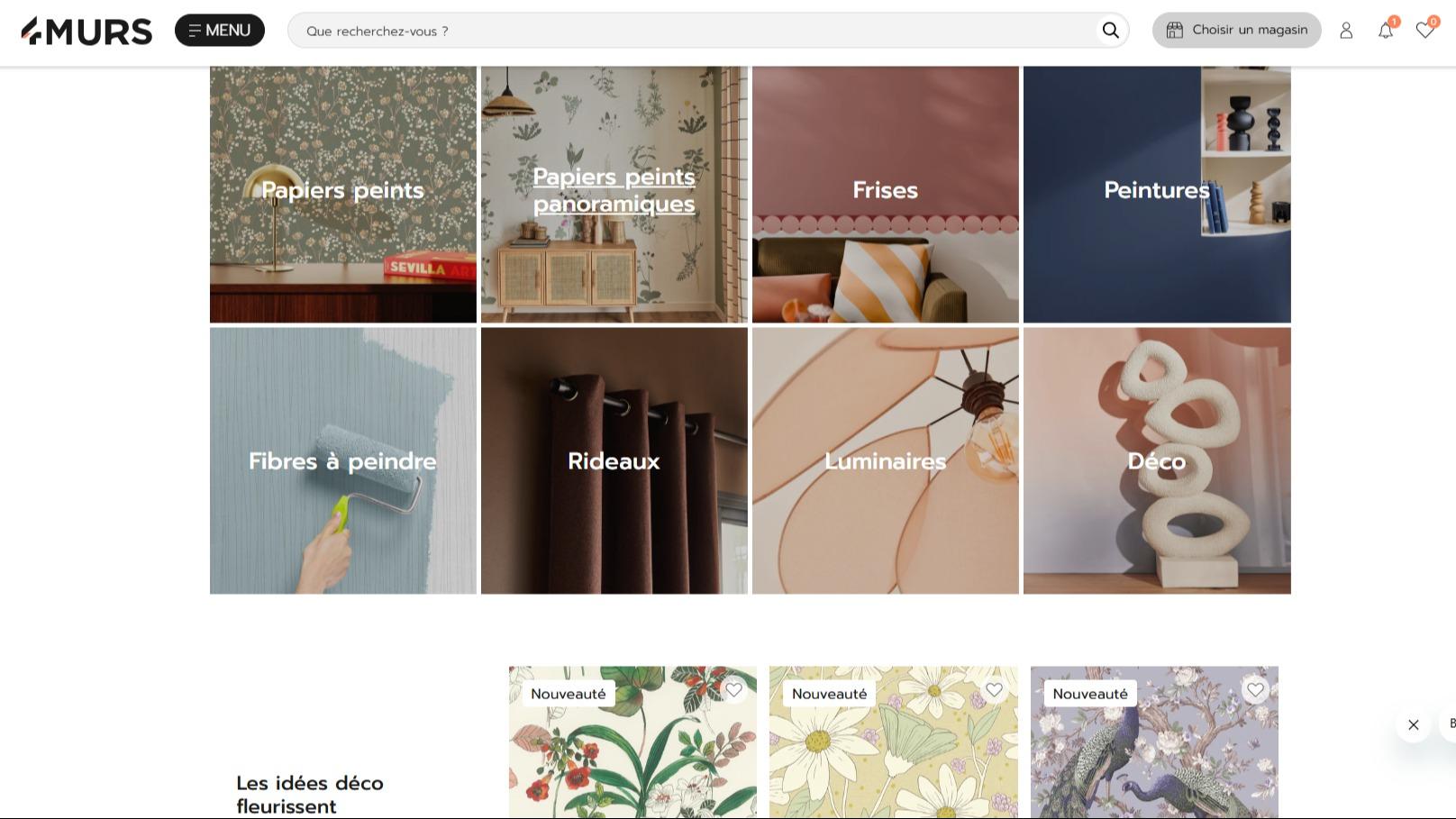Open Papiers peints panoramiques category
This screenshot has width=1456, height=819.
pyautogui.click(x=614, y=191)
